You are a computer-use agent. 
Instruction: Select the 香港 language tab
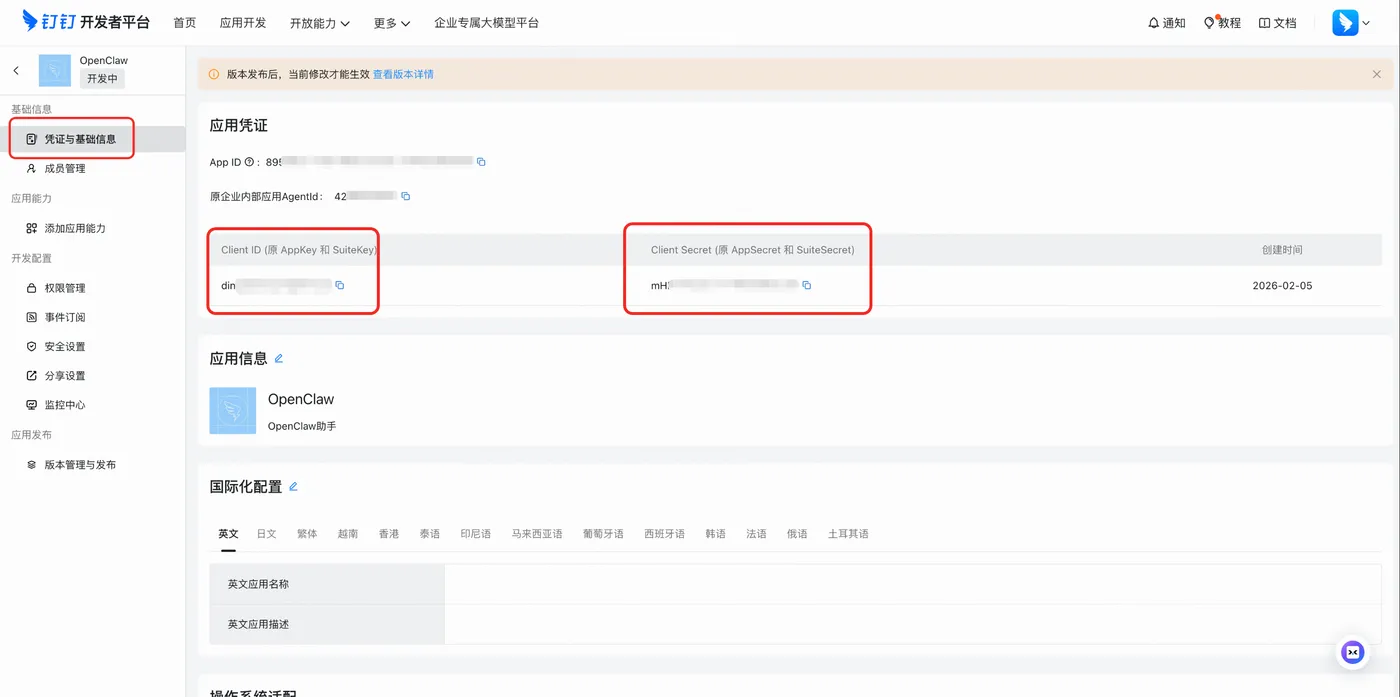(x=389, y=534)
